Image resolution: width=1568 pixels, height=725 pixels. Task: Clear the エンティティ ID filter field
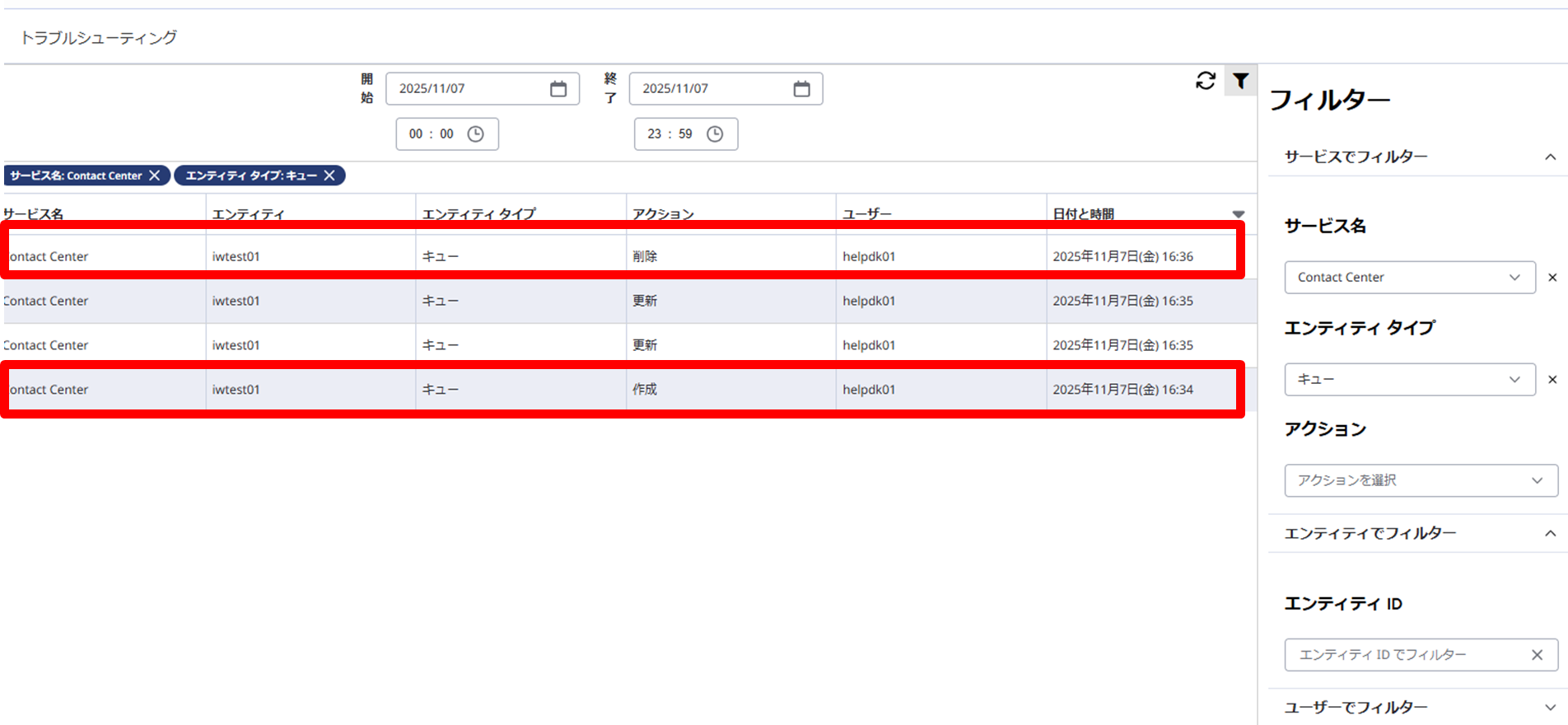click(1537, 655)
